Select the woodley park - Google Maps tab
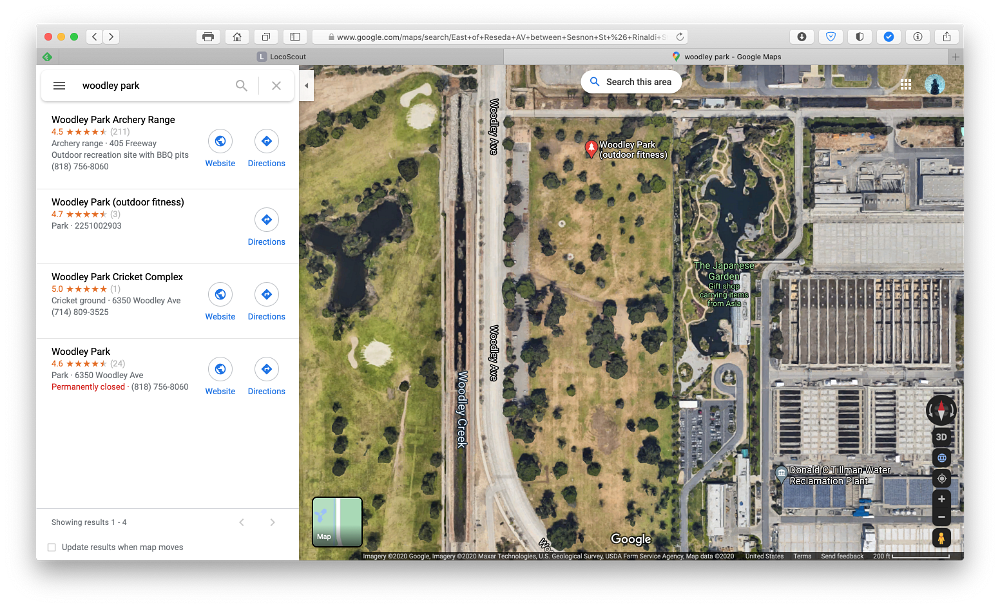This screenshot has width=1000, height=608. tap(726, 57)
